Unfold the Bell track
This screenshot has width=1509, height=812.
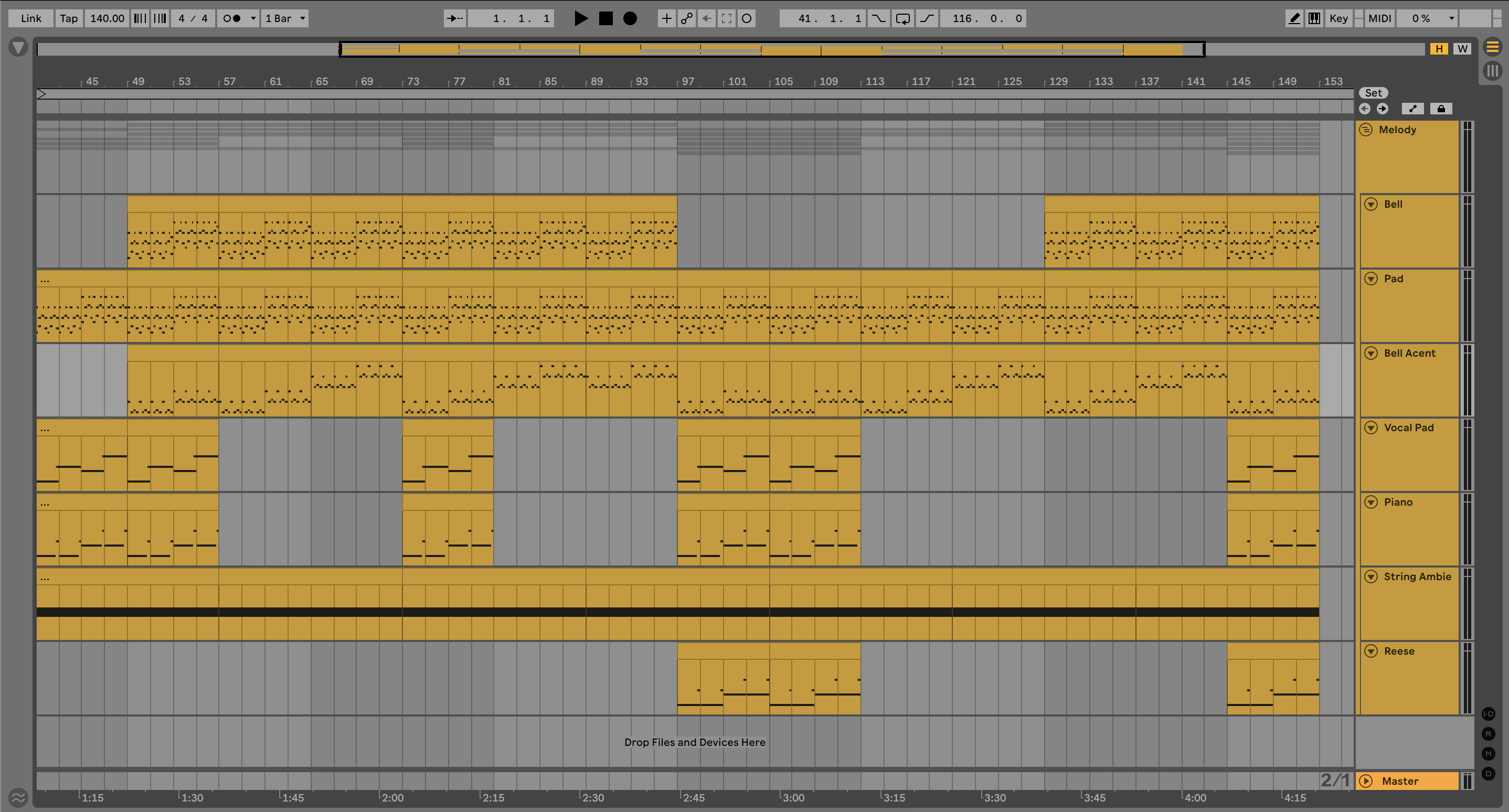[x=1371, y=204]
